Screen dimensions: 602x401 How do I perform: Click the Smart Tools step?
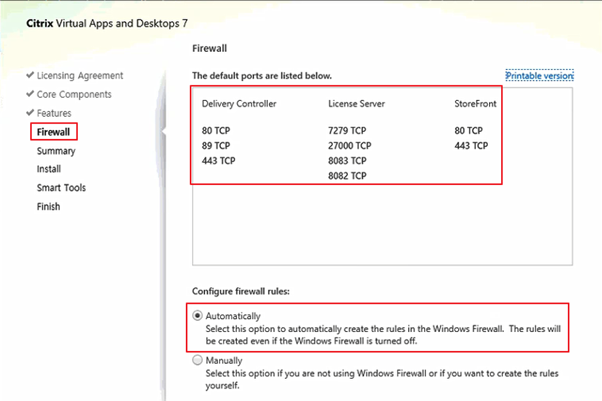click(x=61, y=188)
